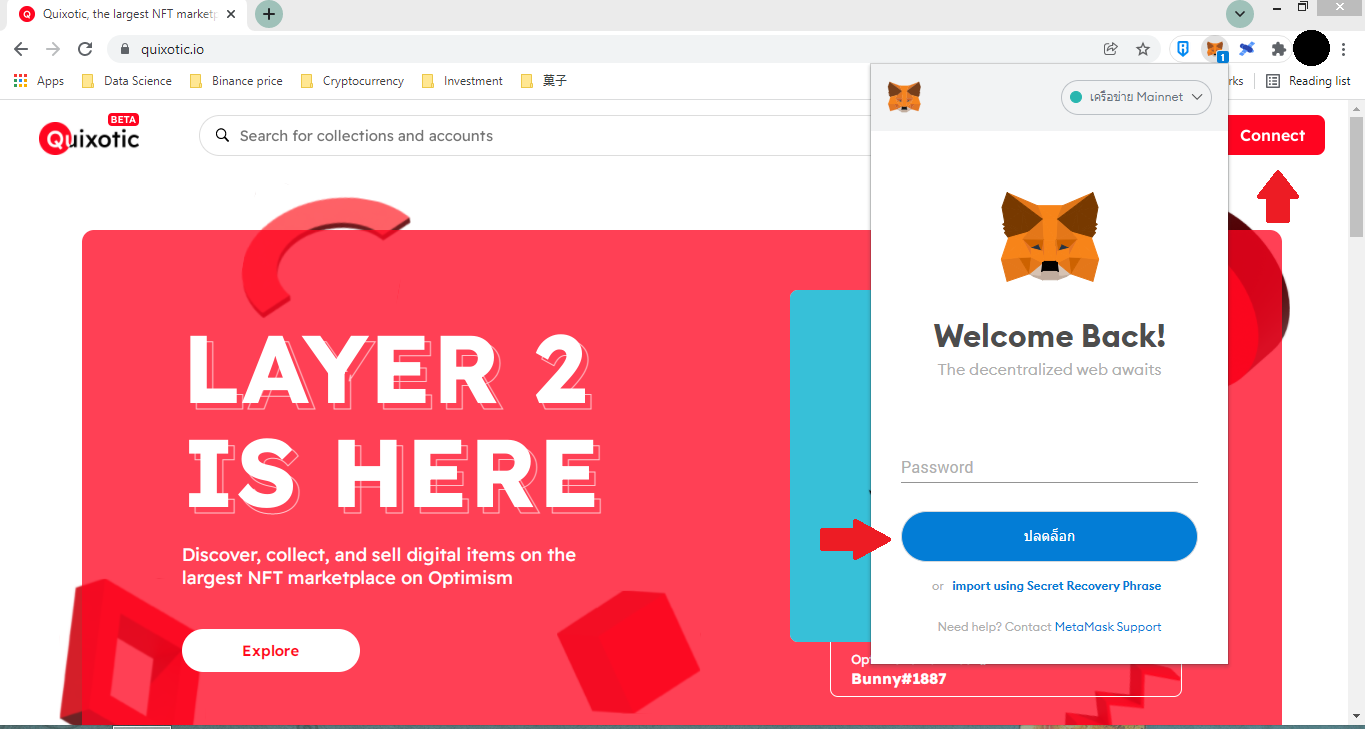
Task: Click the MetaMask fox extension icon
Action: coord(1214,49)
